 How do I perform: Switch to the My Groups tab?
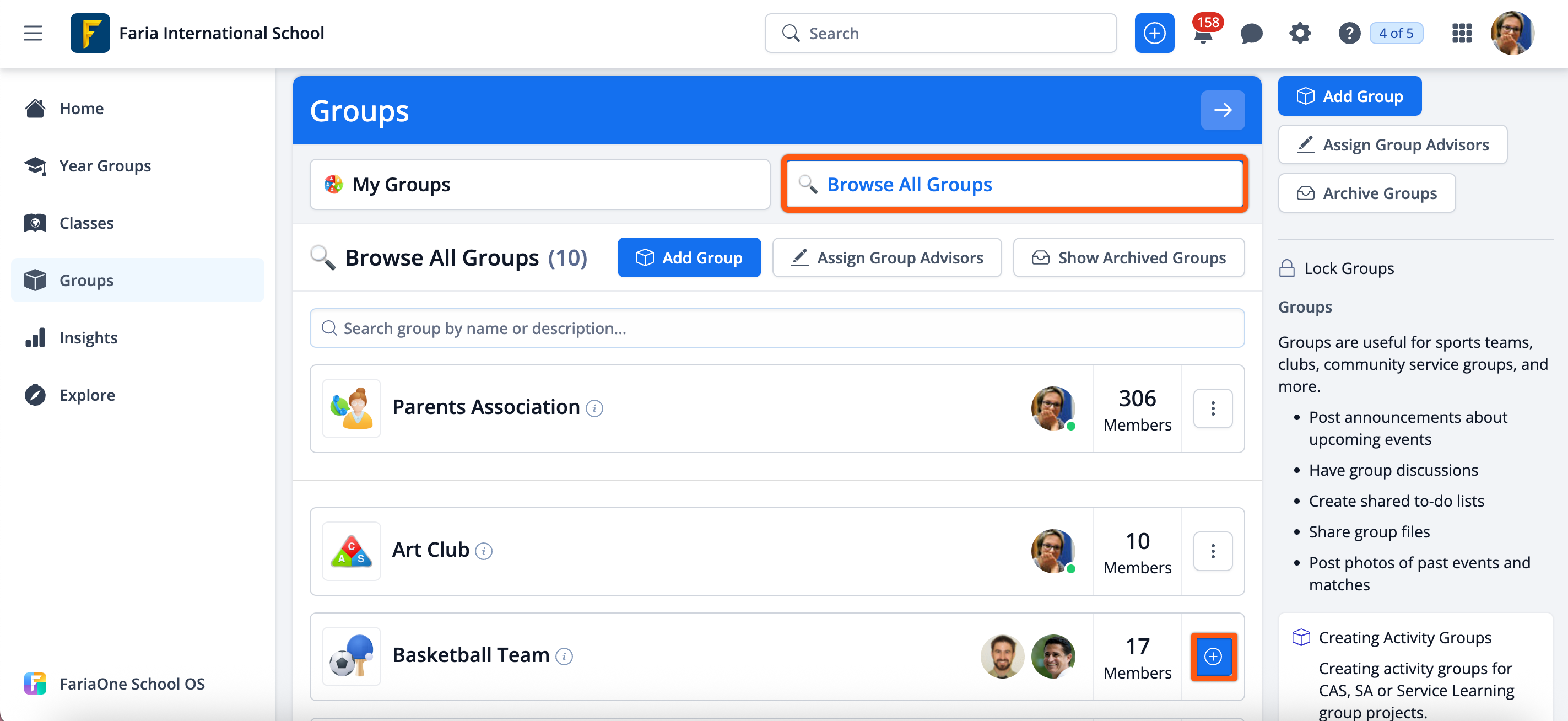click(x=539, y=185)
